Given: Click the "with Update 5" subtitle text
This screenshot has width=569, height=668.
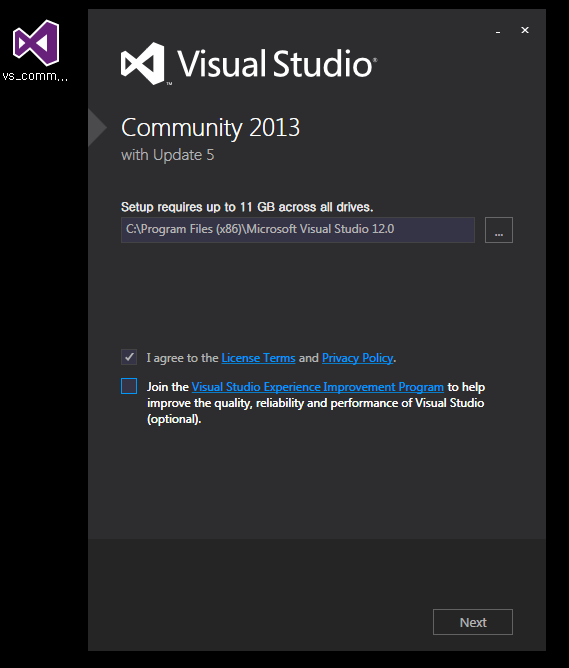Looking at the screenshot, I should (167, 155).
